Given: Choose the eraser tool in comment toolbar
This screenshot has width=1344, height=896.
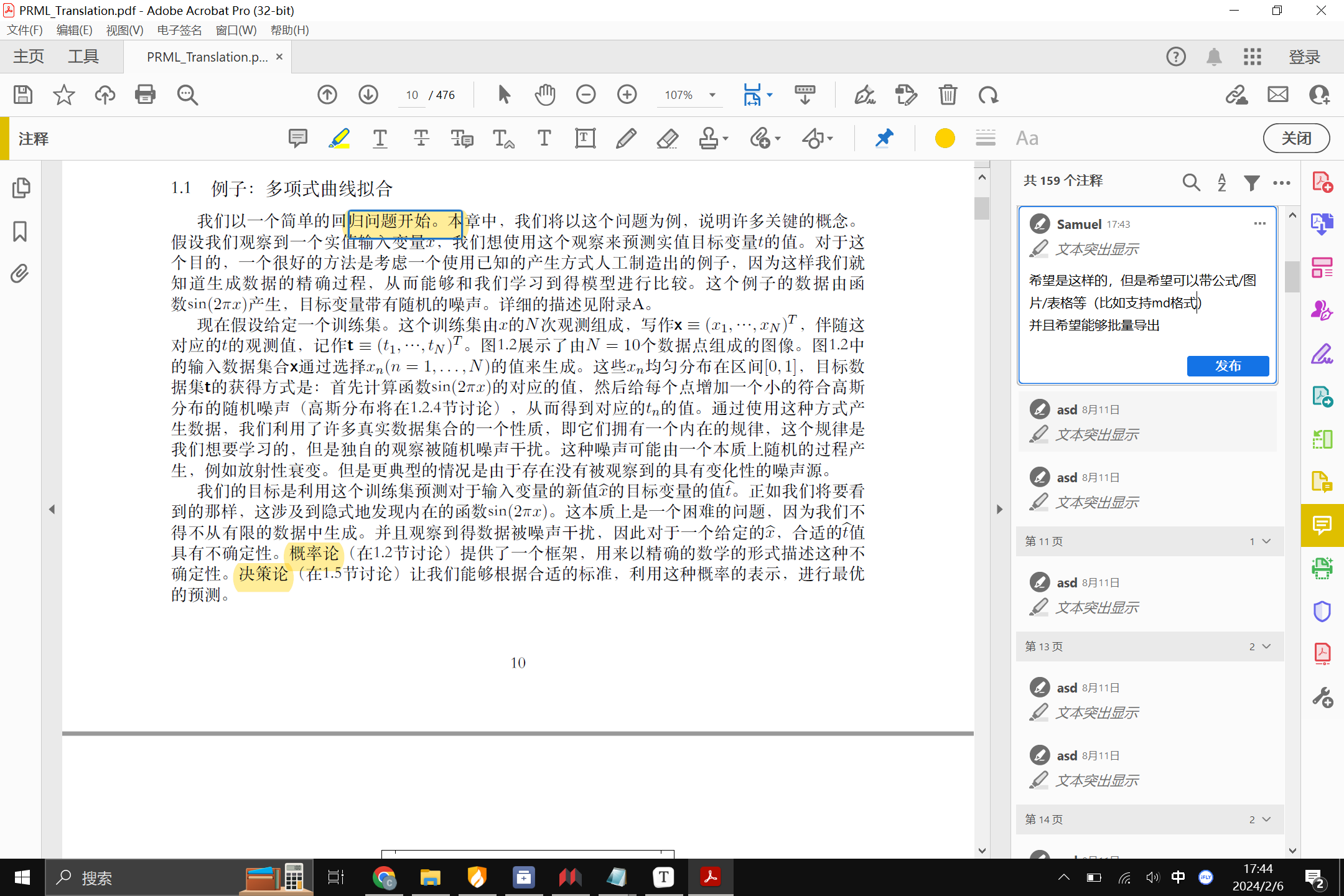Looking at the screenshot, I should tap(667, 138).
